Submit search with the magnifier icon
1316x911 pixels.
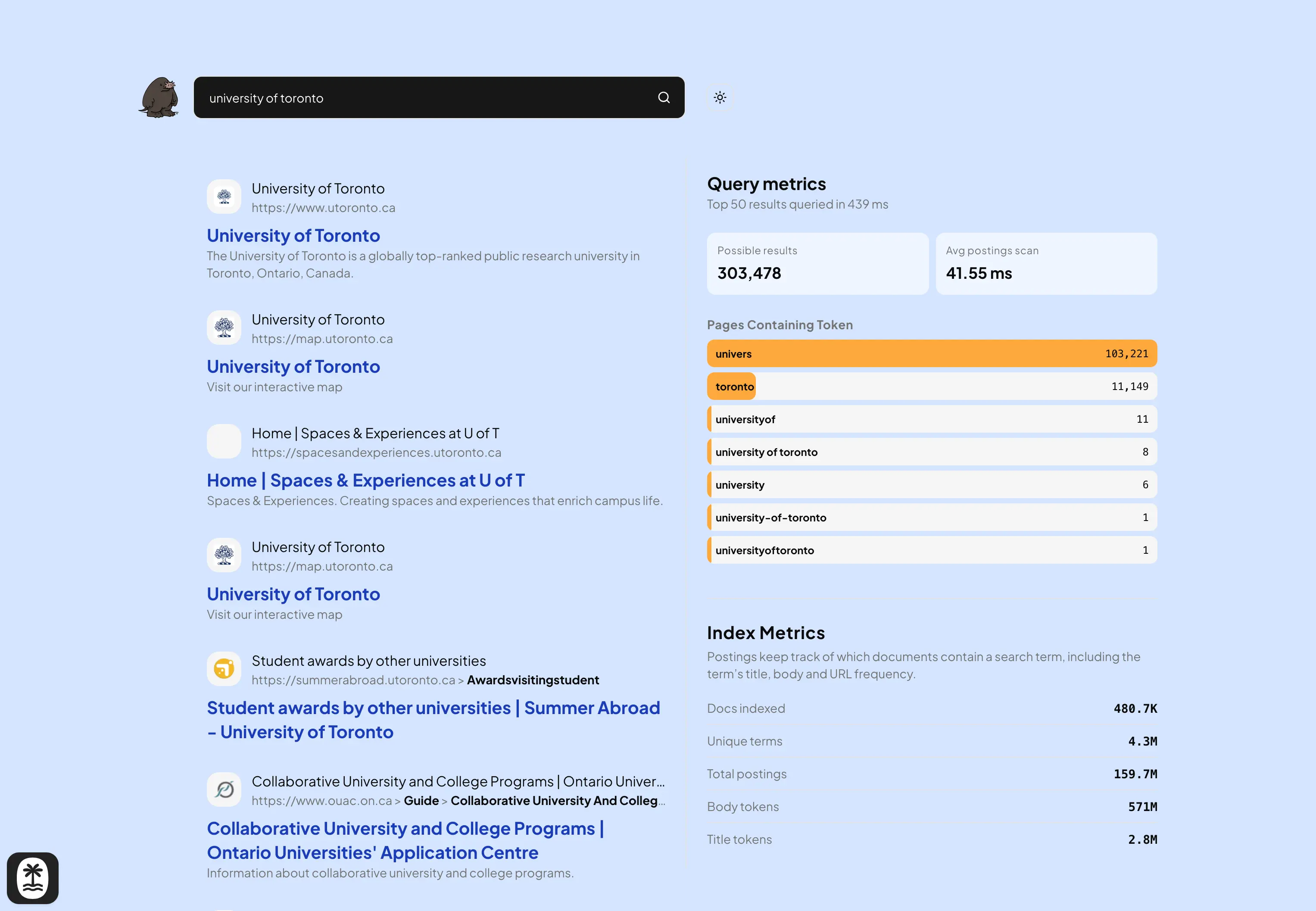(x=664, y=97)
